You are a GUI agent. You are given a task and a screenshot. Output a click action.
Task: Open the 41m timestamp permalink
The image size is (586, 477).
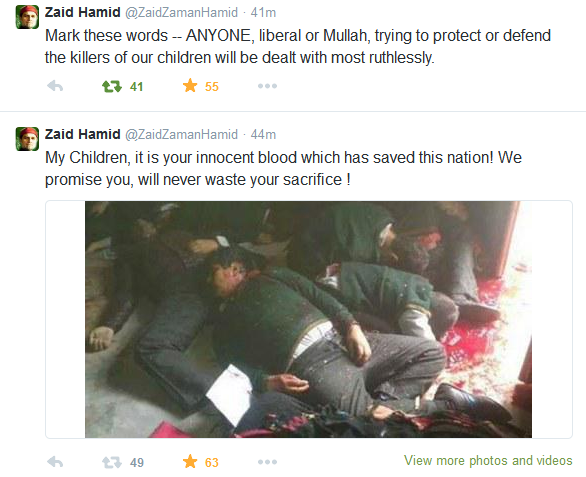point(263,12)
